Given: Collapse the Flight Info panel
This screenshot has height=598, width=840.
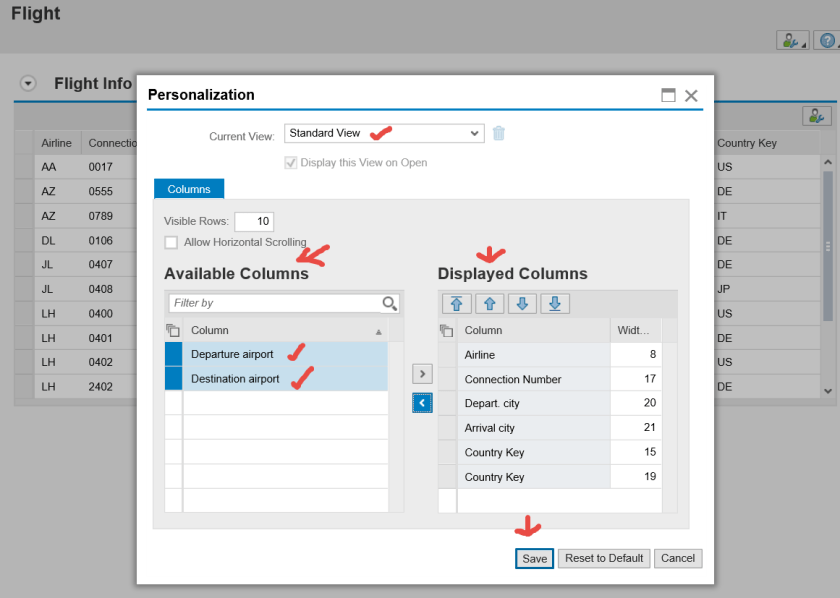Looking at the screenshot, I should pyautogui.click(x=28, y=84).
